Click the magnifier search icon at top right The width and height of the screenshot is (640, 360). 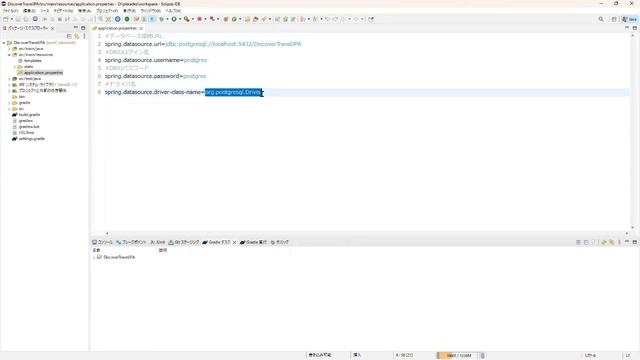click(601, 19)
